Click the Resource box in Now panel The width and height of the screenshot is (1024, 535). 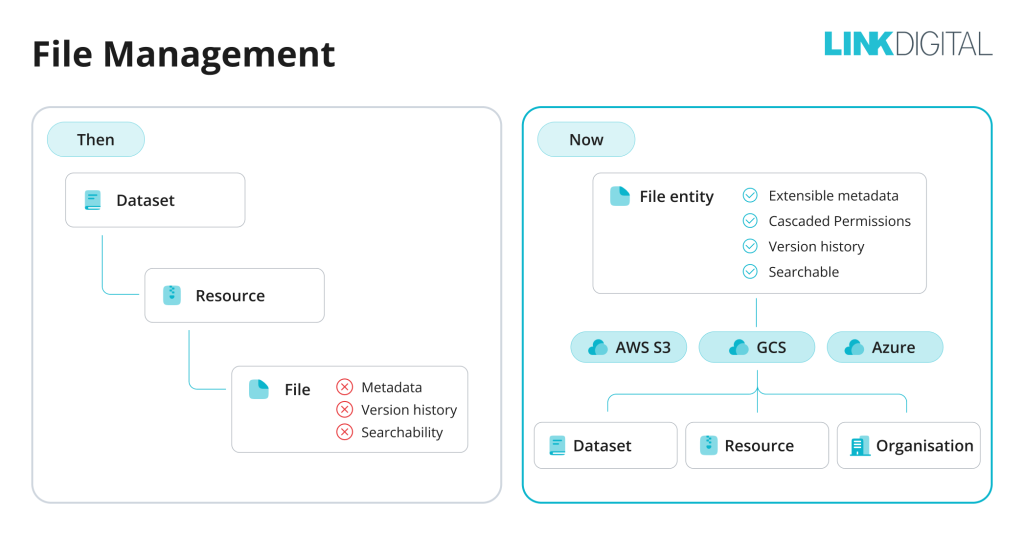pos(757,446)
